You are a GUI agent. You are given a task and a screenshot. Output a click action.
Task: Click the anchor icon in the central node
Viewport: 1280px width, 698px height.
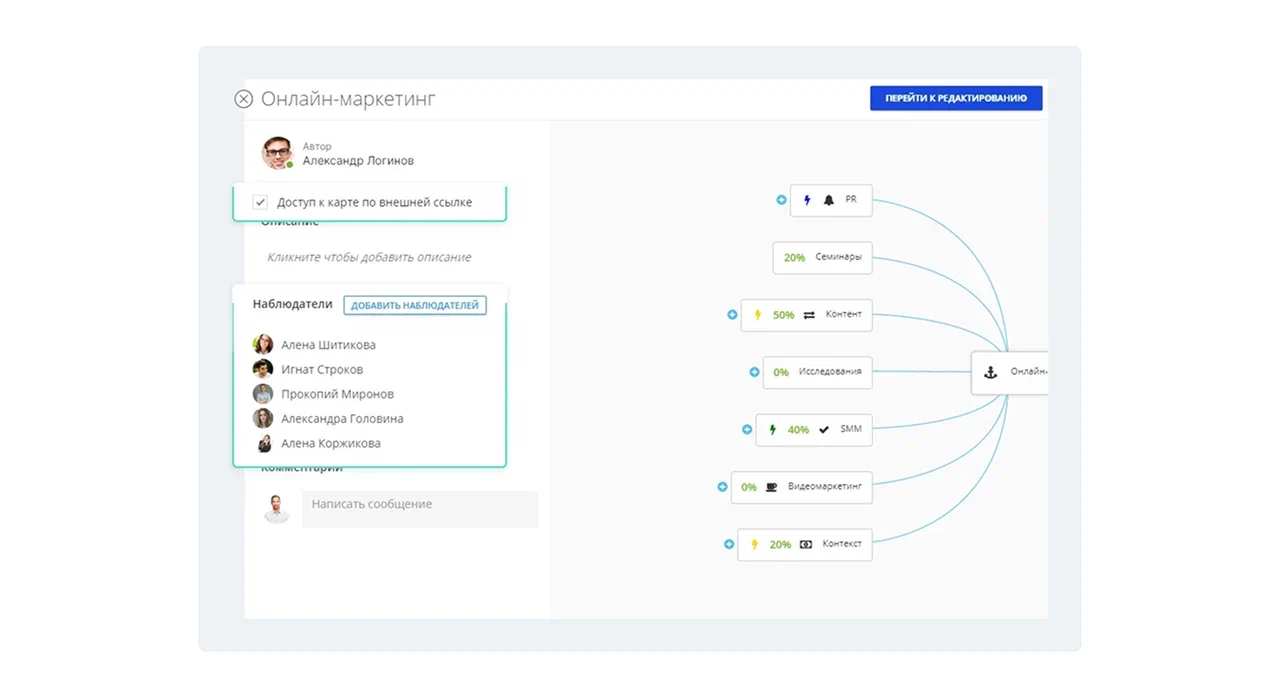pyautogui.click(x=991, y=372)
